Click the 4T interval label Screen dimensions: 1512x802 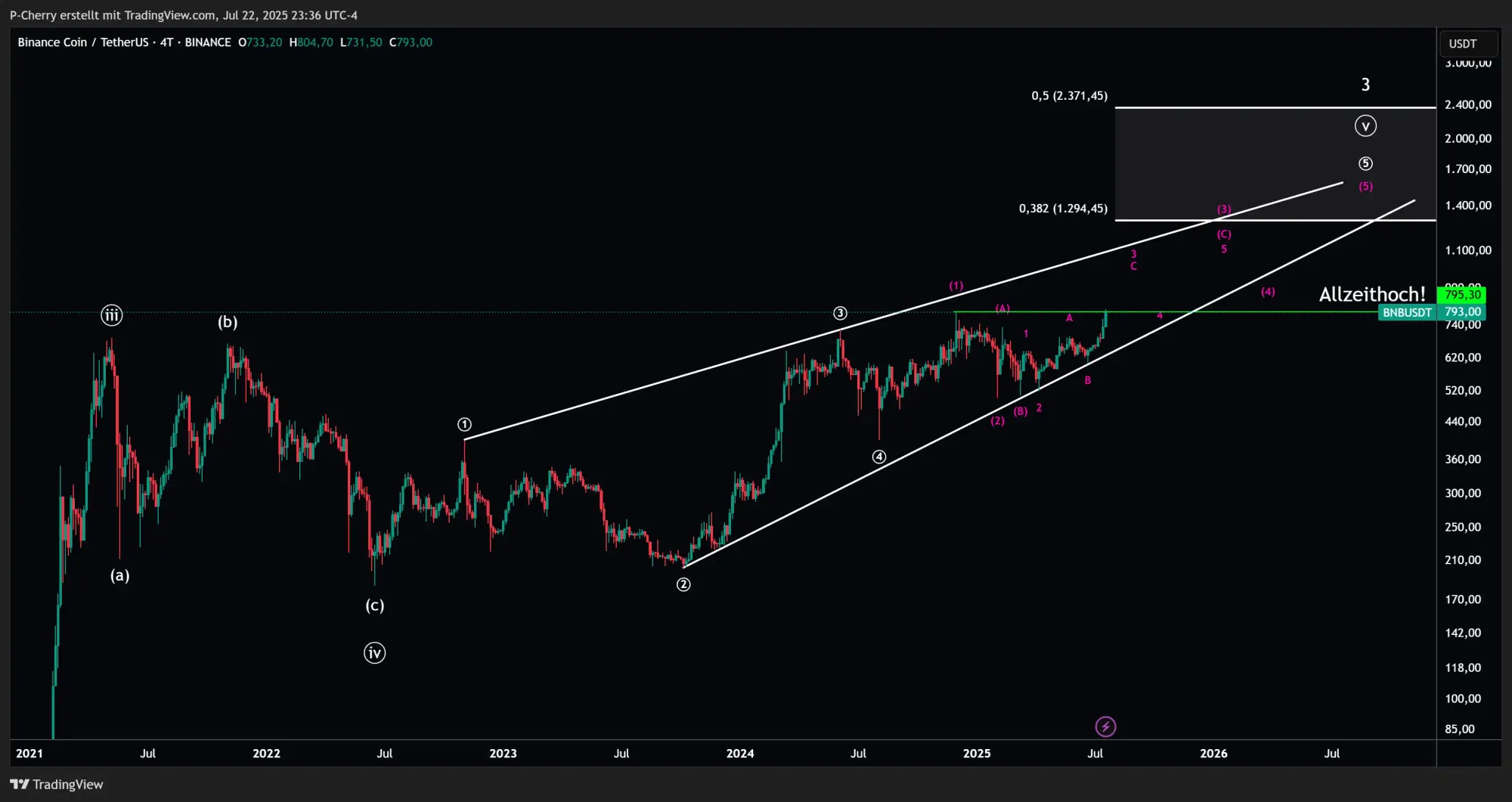pyautogui.click(x=166, y=42)
